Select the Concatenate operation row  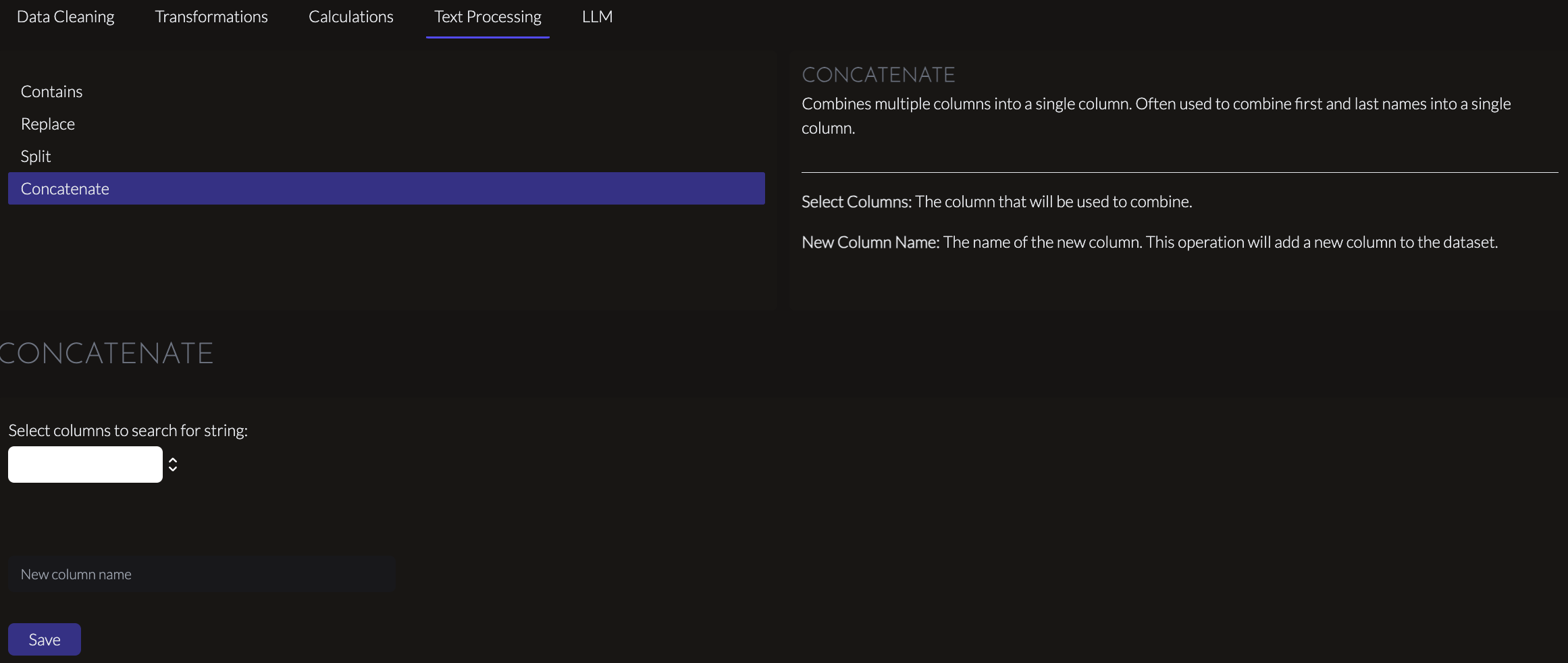pos(386,188)
